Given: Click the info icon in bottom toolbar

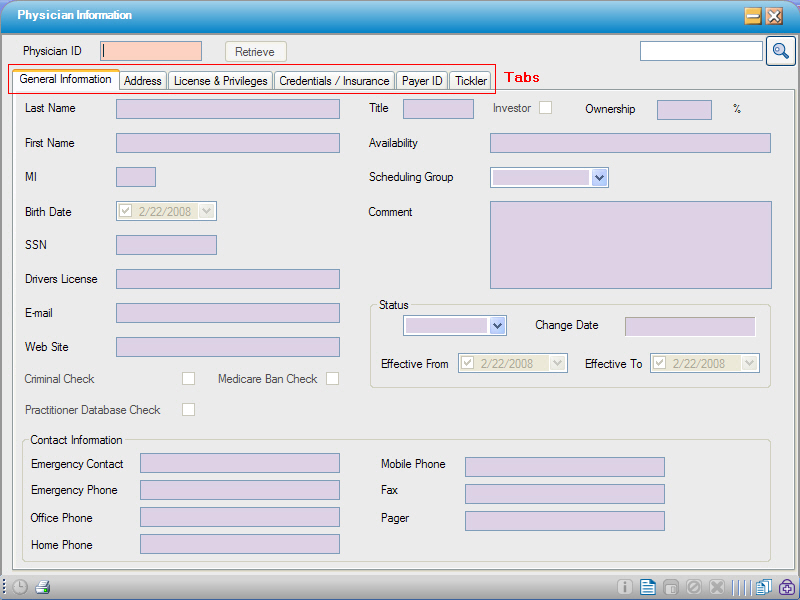Looking at the screenshot, I should [625, 587].
